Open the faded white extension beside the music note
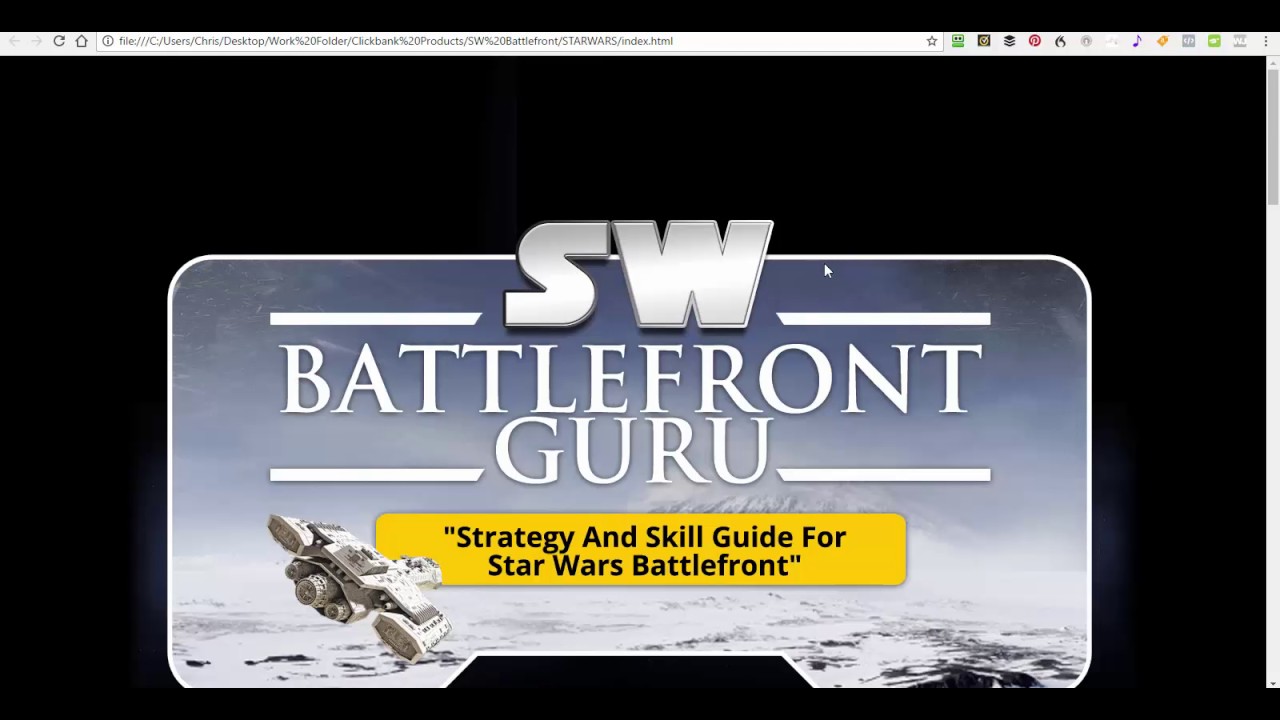The image size is (1280, 720). 1111,41
